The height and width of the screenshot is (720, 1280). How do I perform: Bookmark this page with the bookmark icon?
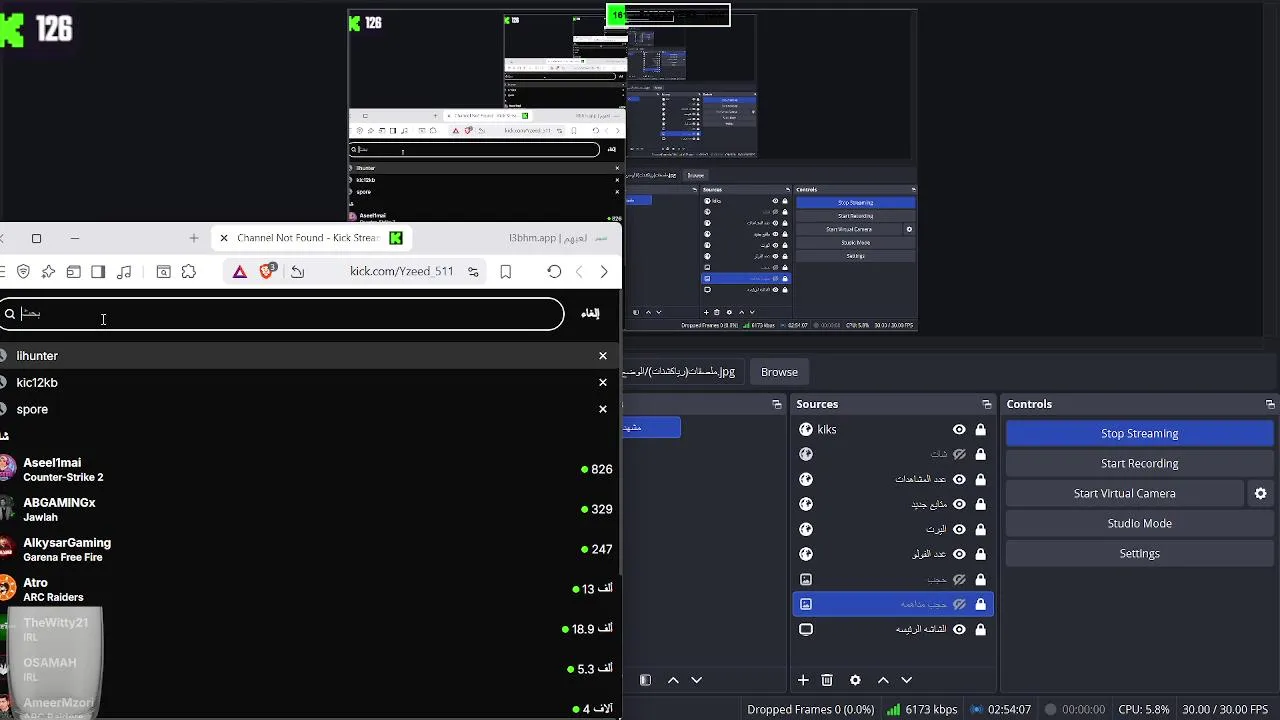[x=506, y=272]
